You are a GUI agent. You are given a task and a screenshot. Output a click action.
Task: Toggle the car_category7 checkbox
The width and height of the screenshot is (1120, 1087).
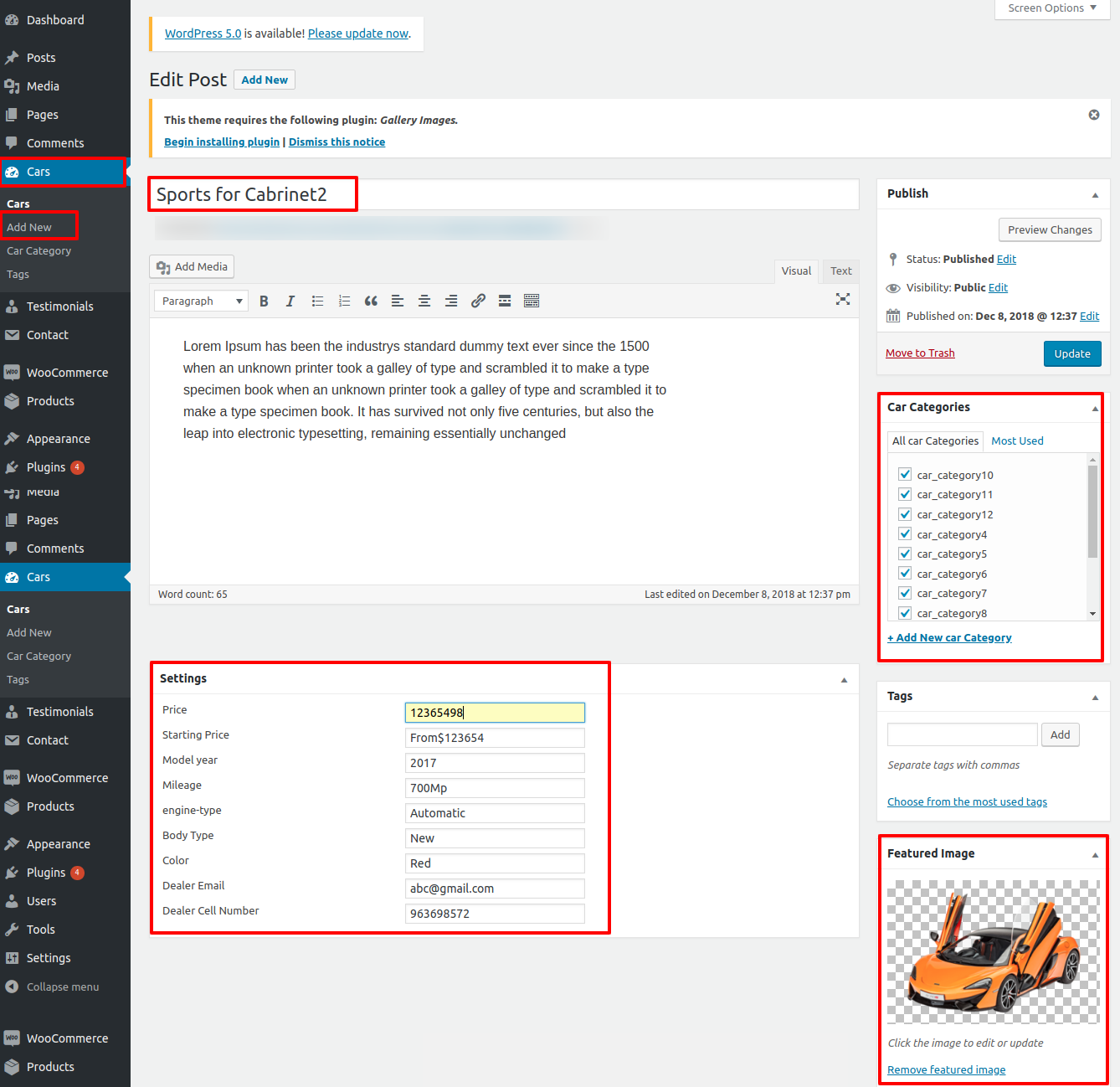tap(905, 593)
